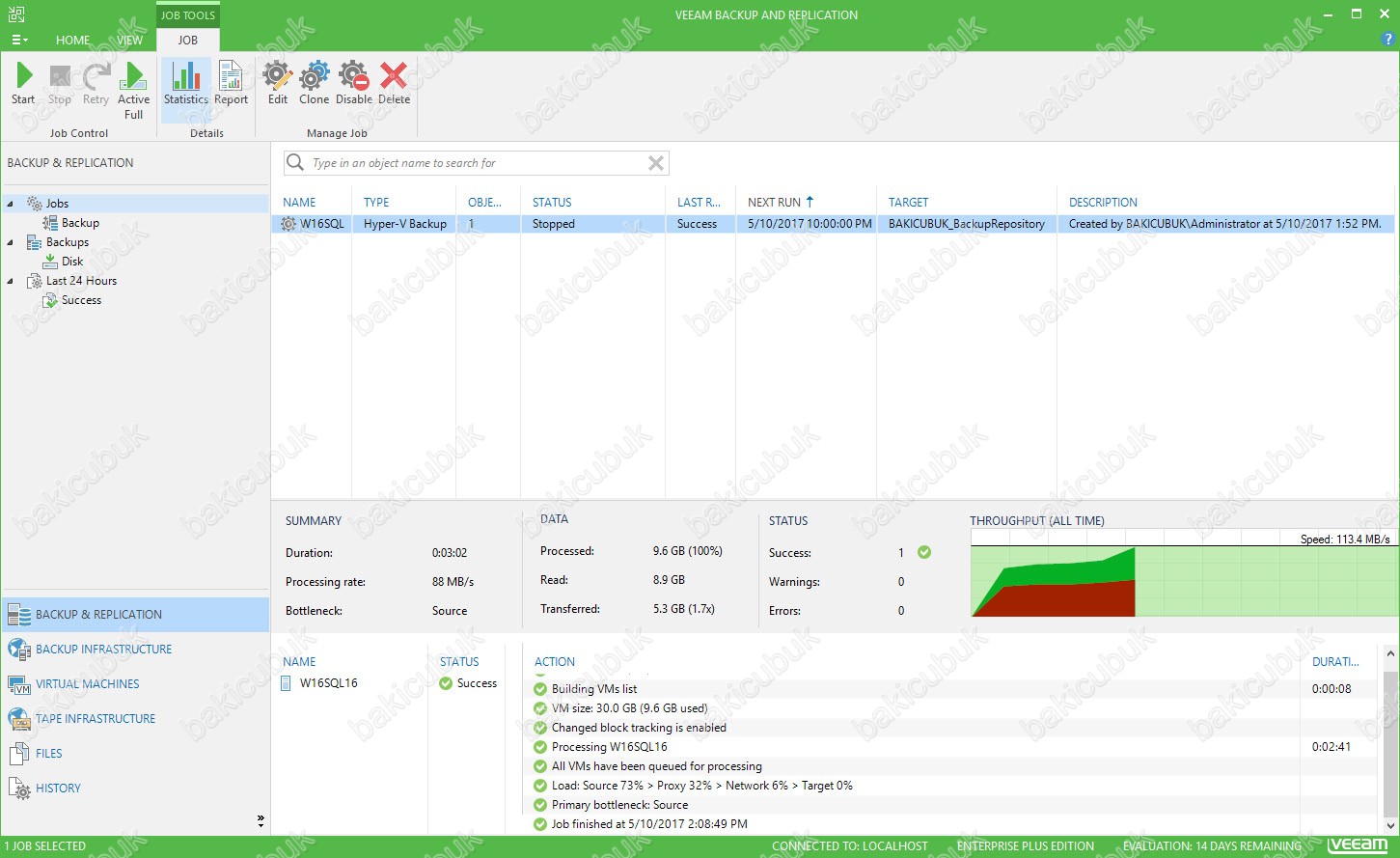Click the action log scroll down arrow
Screen dimensions: 1400x858
coord(1390,827)
